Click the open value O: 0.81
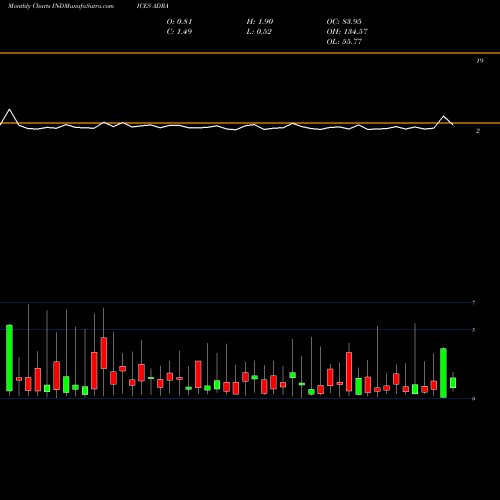The height and width of the screenshot is (500, 500). tap(179, 22)
